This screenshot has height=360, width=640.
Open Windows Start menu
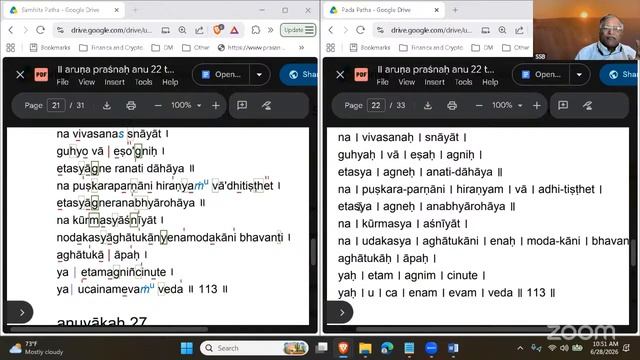[x=187, y=348]
